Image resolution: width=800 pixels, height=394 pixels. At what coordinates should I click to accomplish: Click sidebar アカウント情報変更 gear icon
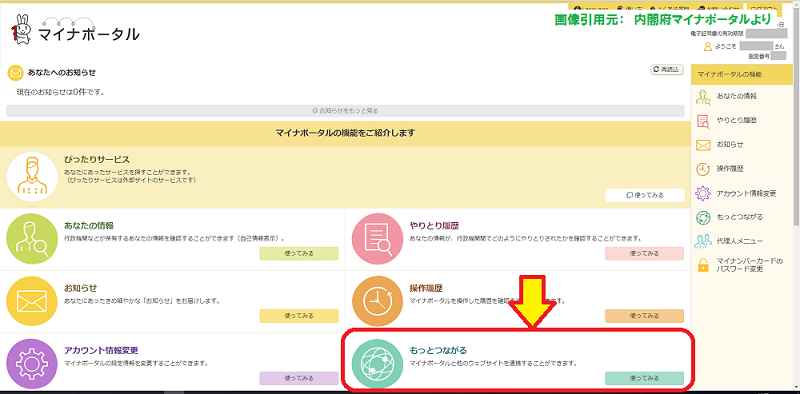point(703,193)
